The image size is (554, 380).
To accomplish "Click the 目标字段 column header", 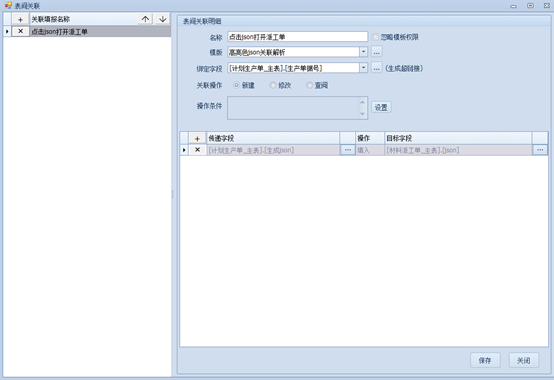I will 458,138.
